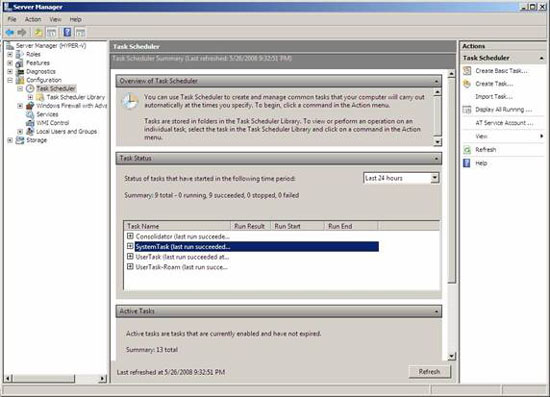Viewport: 550px width, 397px height.
Task: Click the Task Scheduler clock icon in tree
Action: coord(30,88)
